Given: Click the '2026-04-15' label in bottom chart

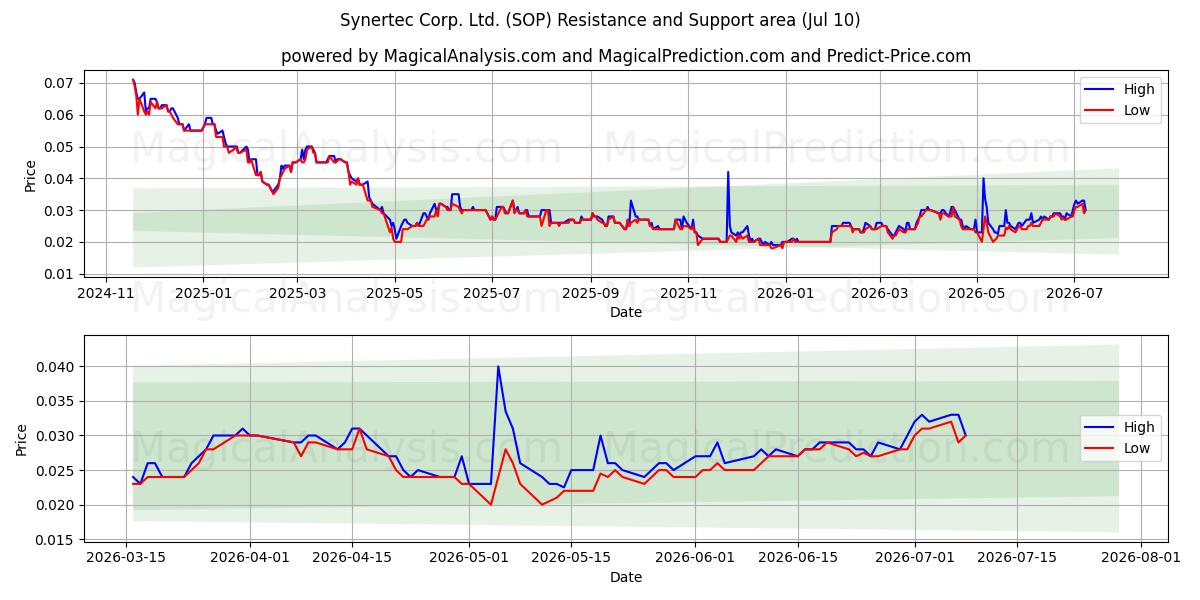Looking at the screenshot, I should (352, 559).
